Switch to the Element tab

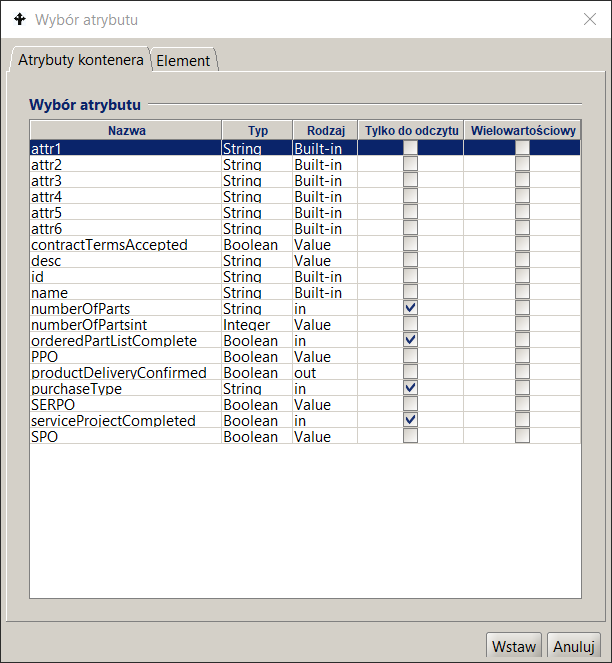point(183,60)
